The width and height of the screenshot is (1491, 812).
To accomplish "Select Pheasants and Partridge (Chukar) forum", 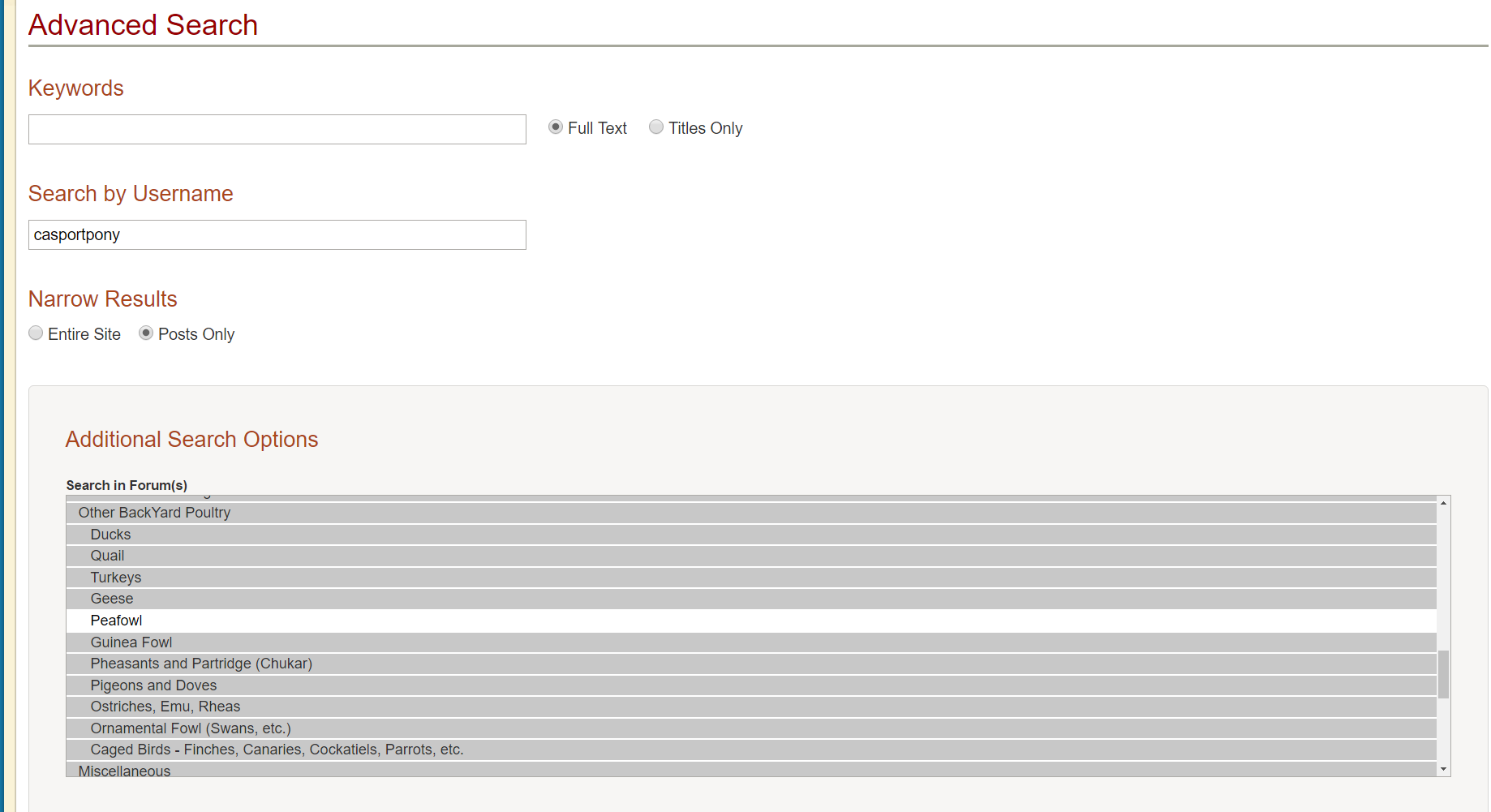I will click(x=201, y=664).
